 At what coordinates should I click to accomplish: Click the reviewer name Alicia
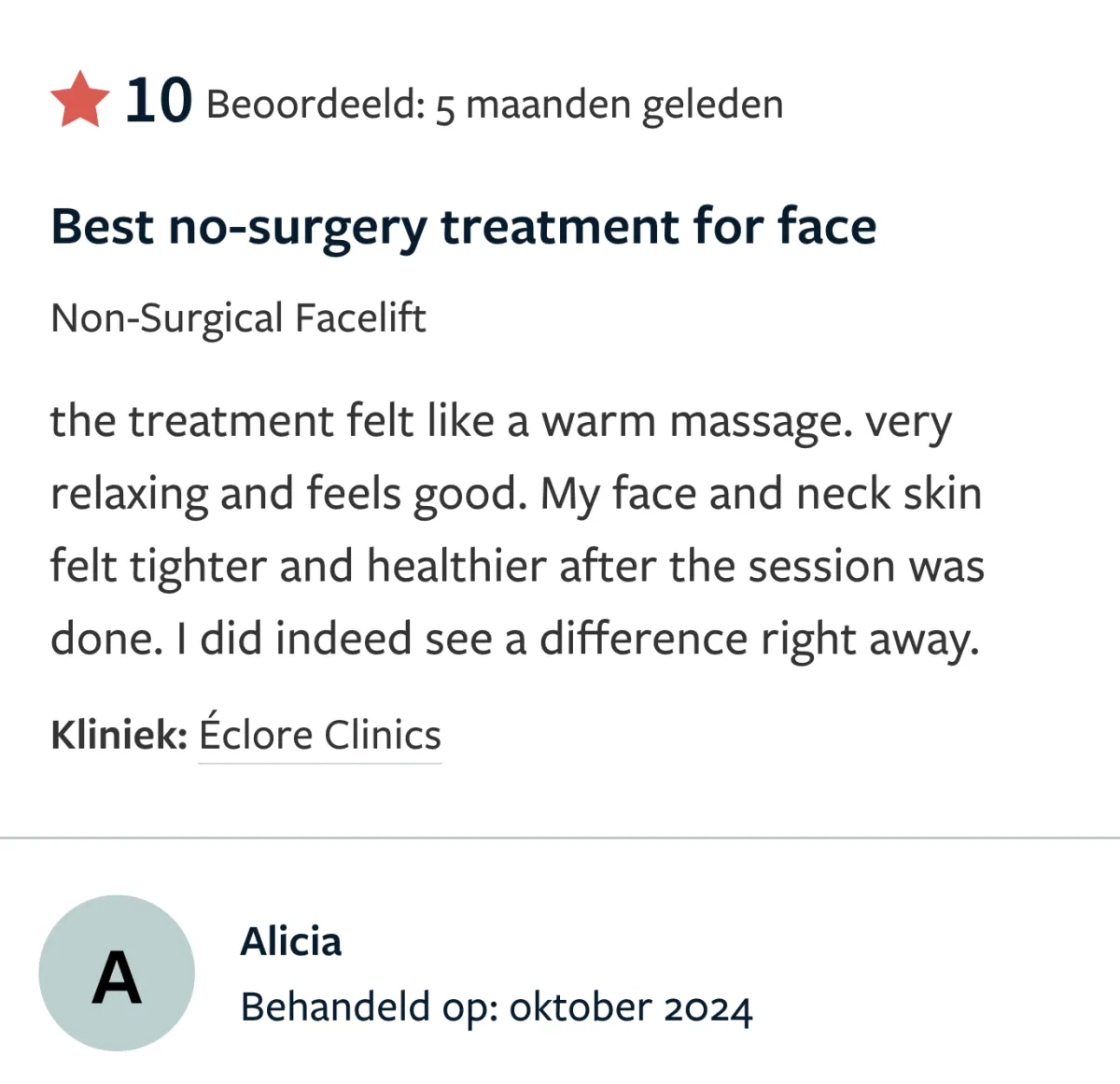pos(290,941)
